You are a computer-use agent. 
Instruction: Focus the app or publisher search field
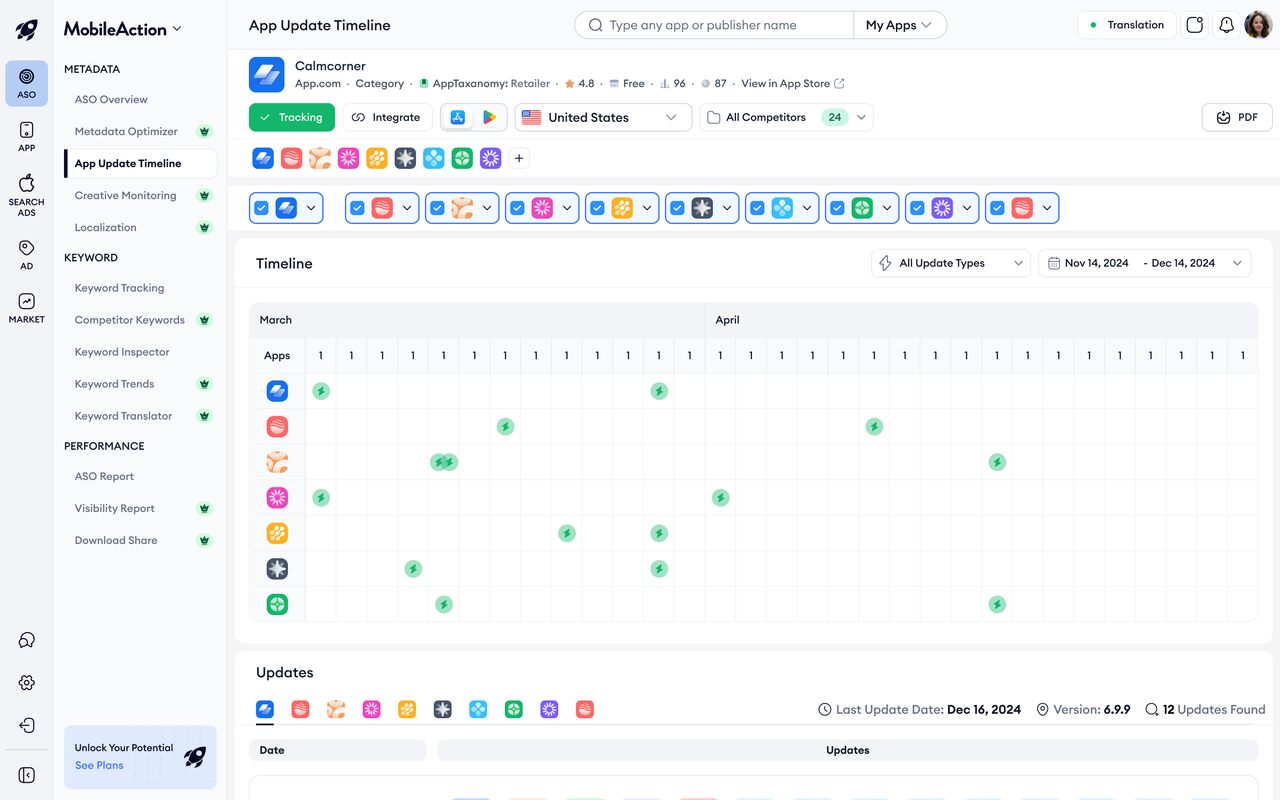tap(714, 25)
